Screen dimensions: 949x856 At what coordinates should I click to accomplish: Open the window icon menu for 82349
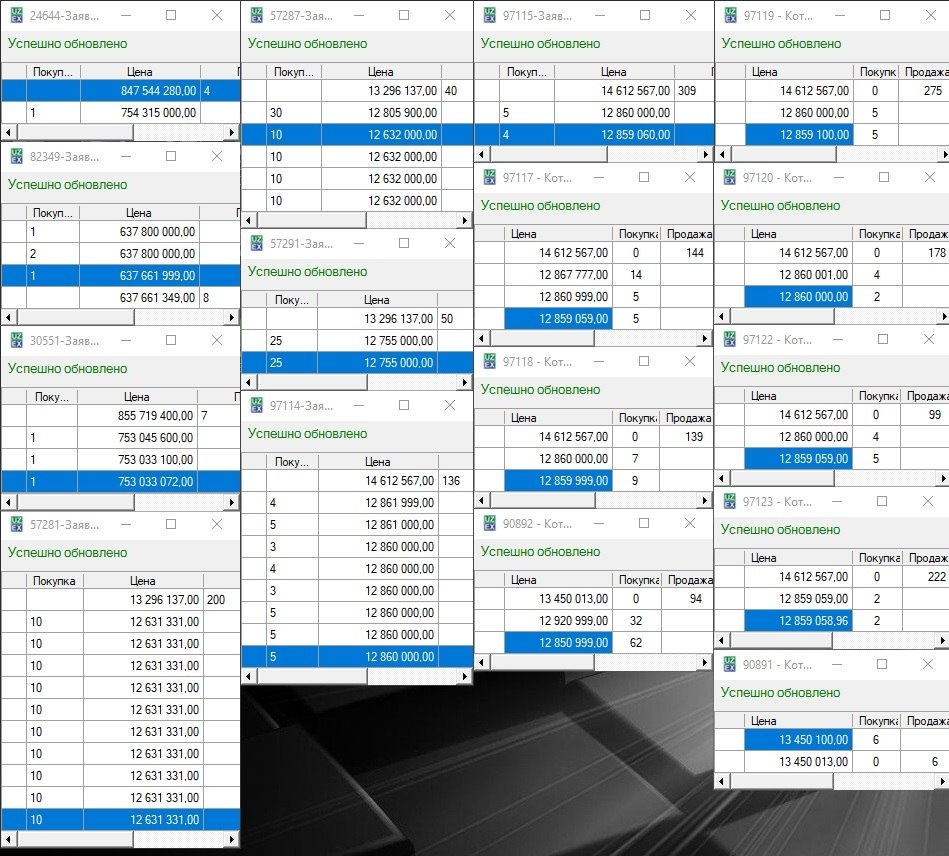pos(15,156)
